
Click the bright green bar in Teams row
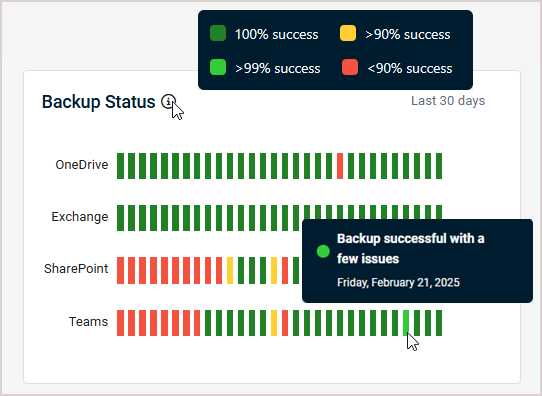(406, 323)
